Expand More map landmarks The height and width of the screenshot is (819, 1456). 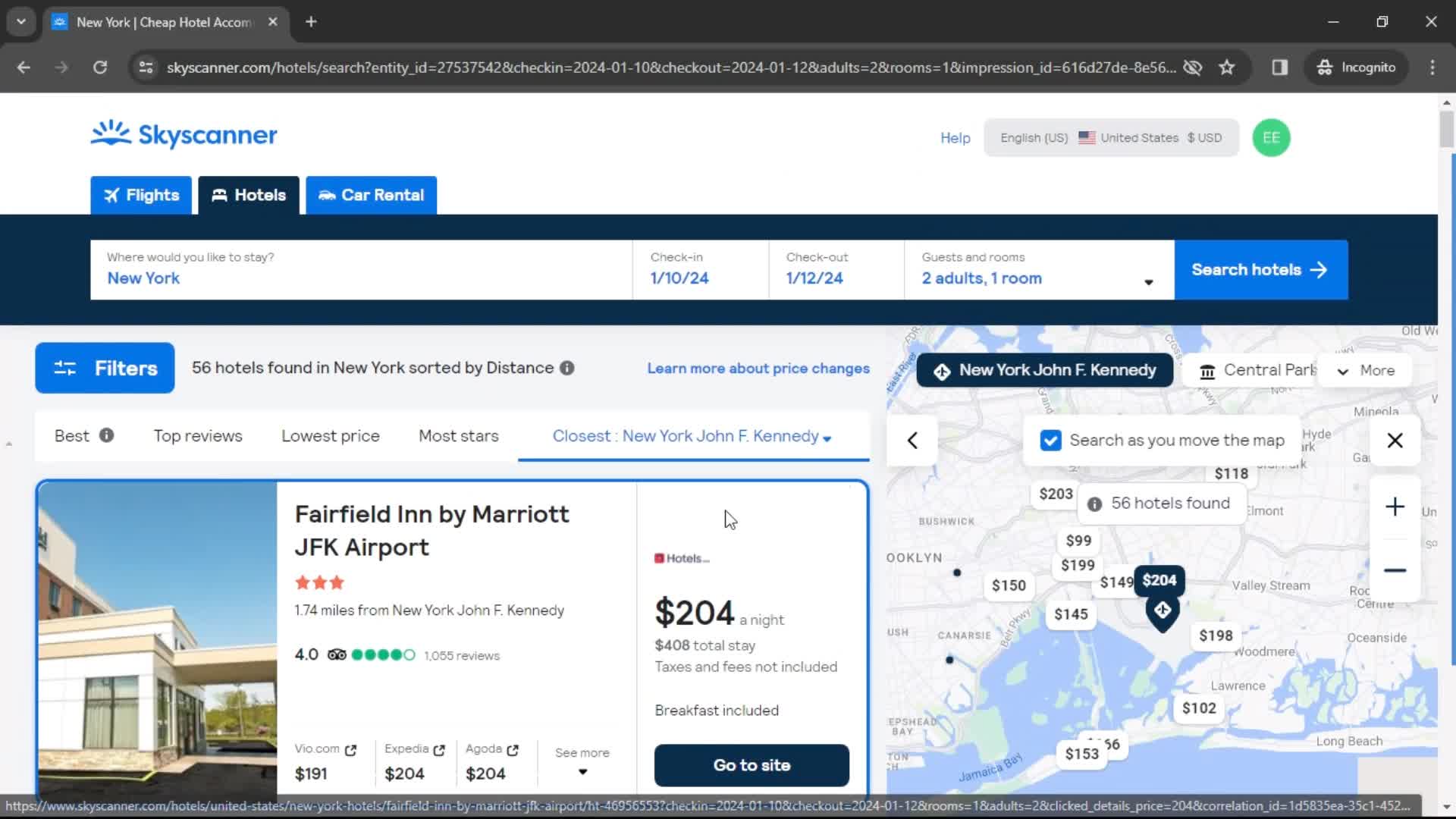[1365, 371]
